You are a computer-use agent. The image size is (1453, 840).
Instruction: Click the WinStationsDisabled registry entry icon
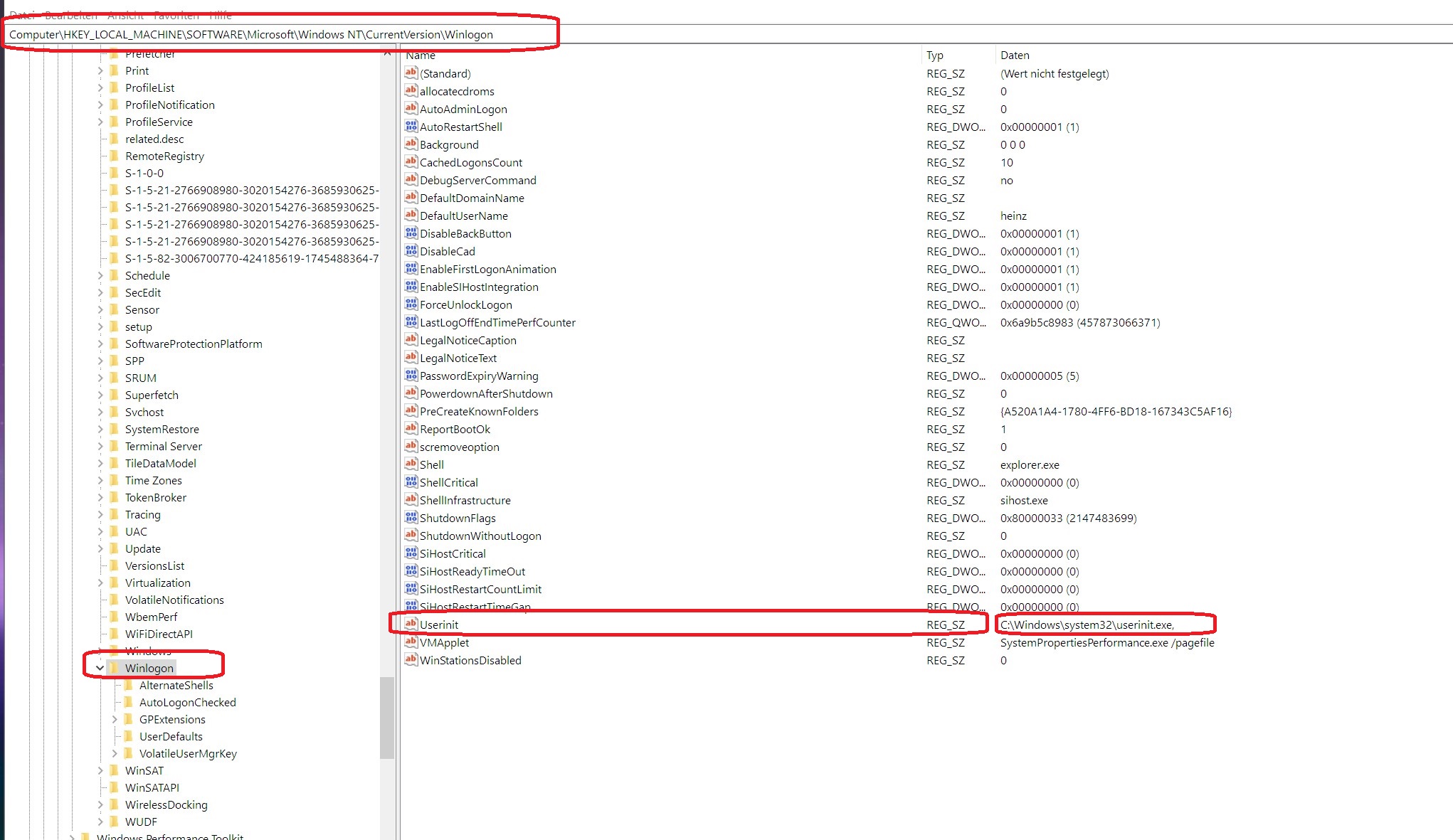pos(411,660)
